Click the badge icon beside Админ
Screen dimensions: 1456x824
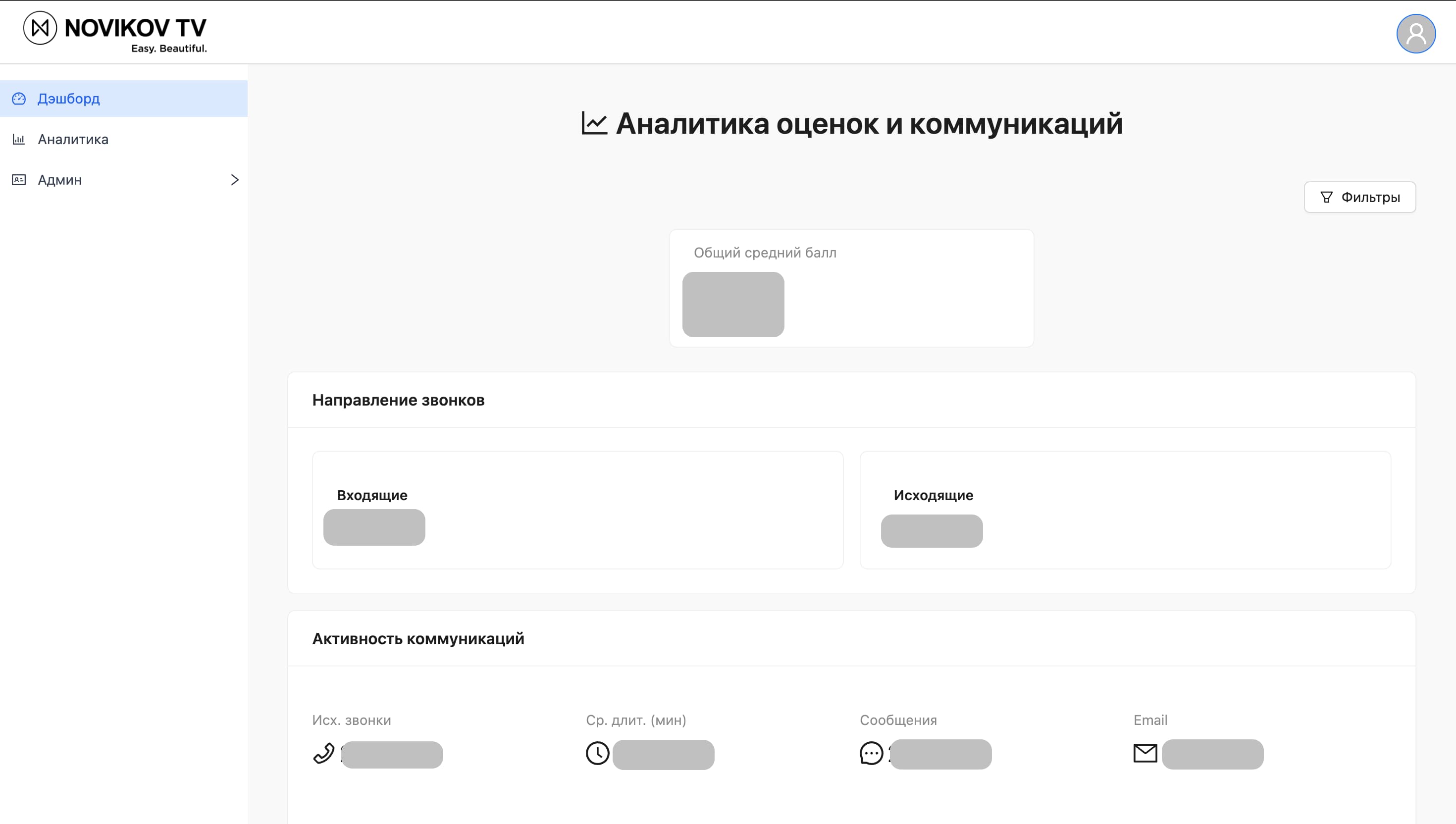(x=19, y=179)
